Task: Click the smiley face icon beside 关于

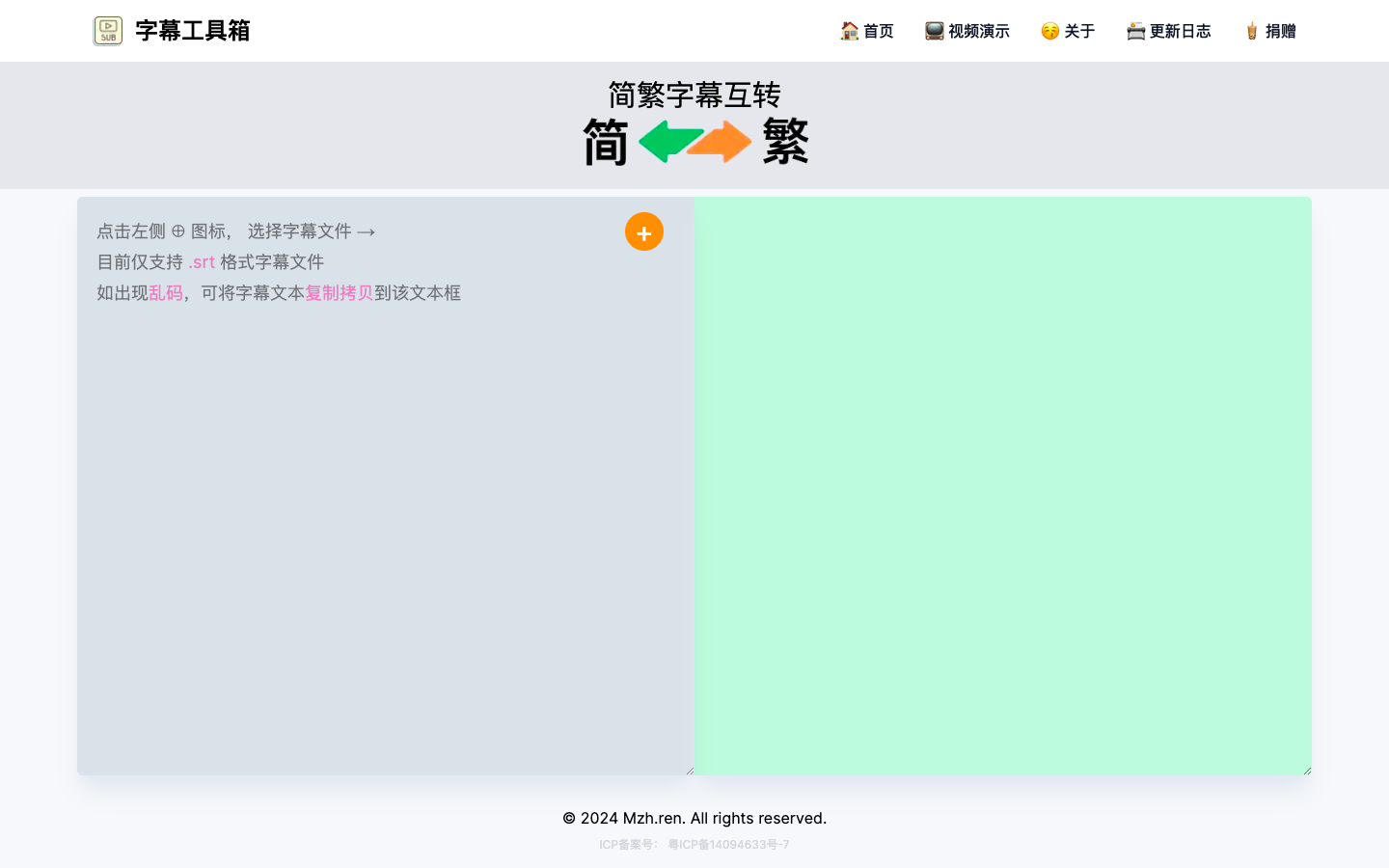Action: [1048, 30]
